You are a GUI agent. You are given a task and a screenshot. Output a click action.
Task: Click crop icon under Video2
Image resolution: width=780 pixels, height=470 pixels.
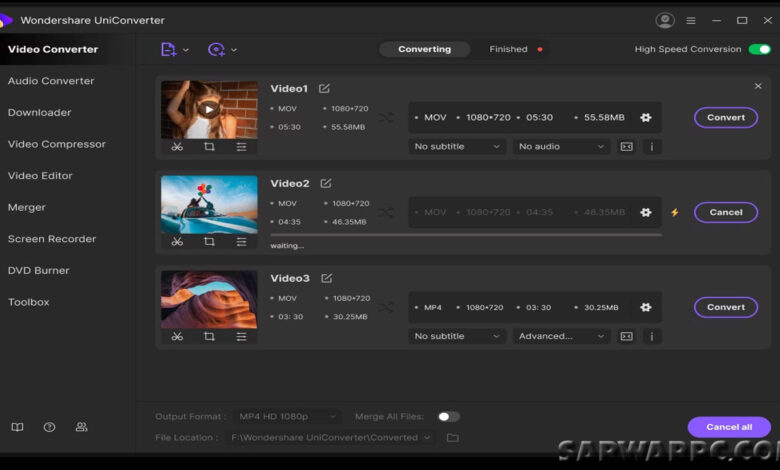point(209,242)
